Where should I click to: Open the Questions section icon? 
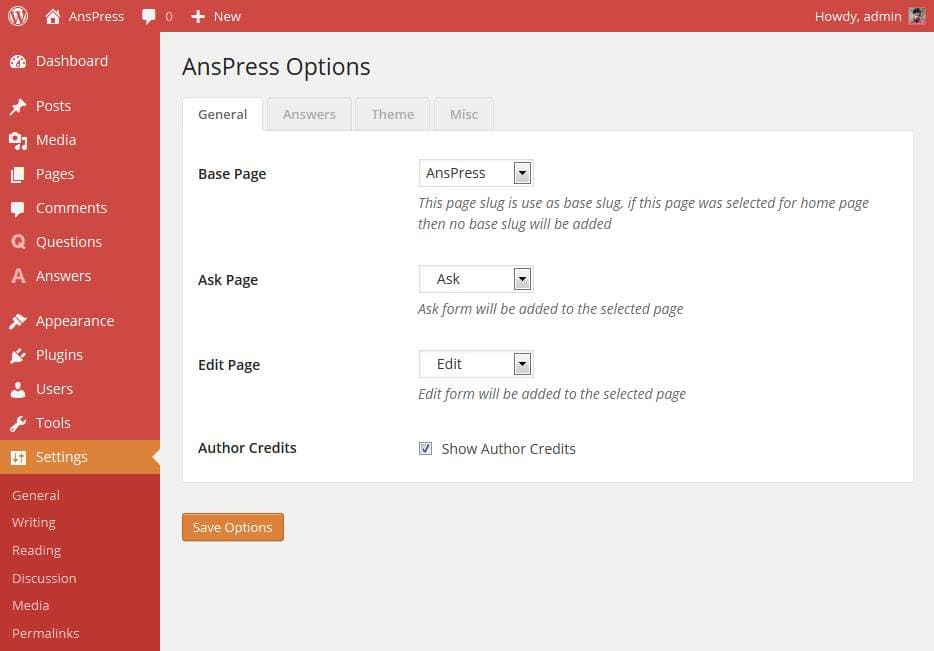point(20,242)
